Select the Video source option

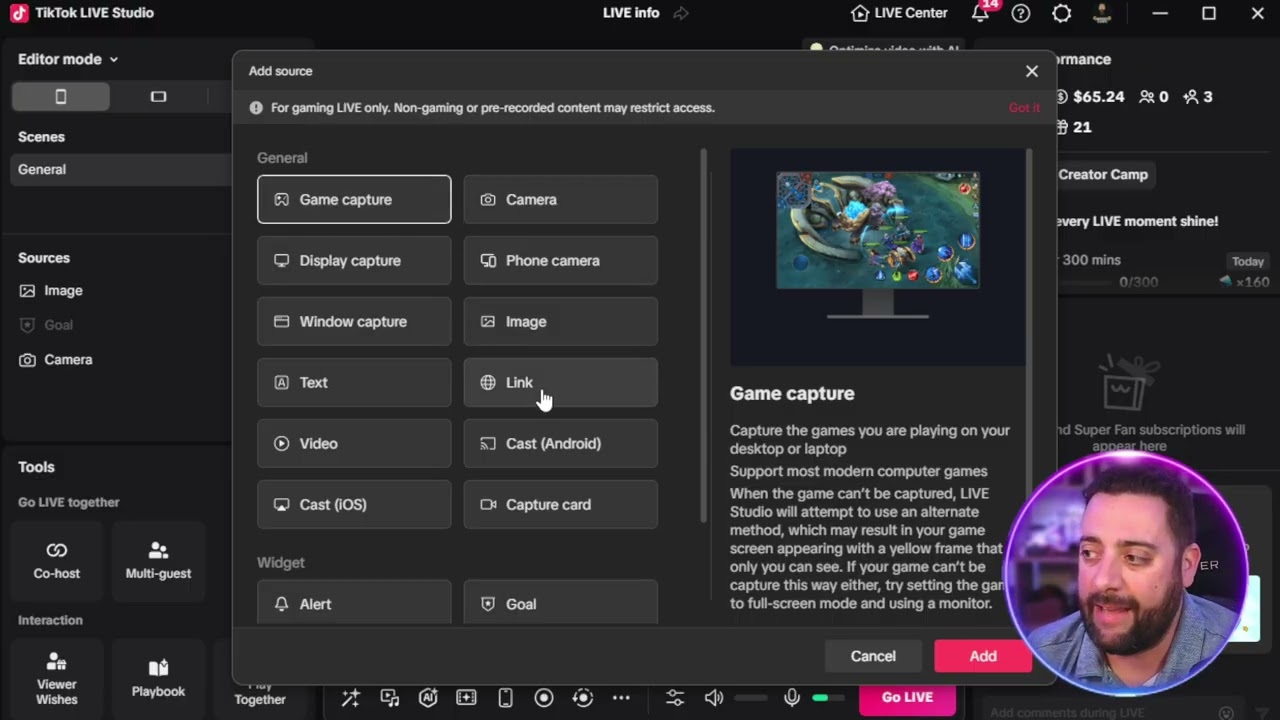coord(354,443)
